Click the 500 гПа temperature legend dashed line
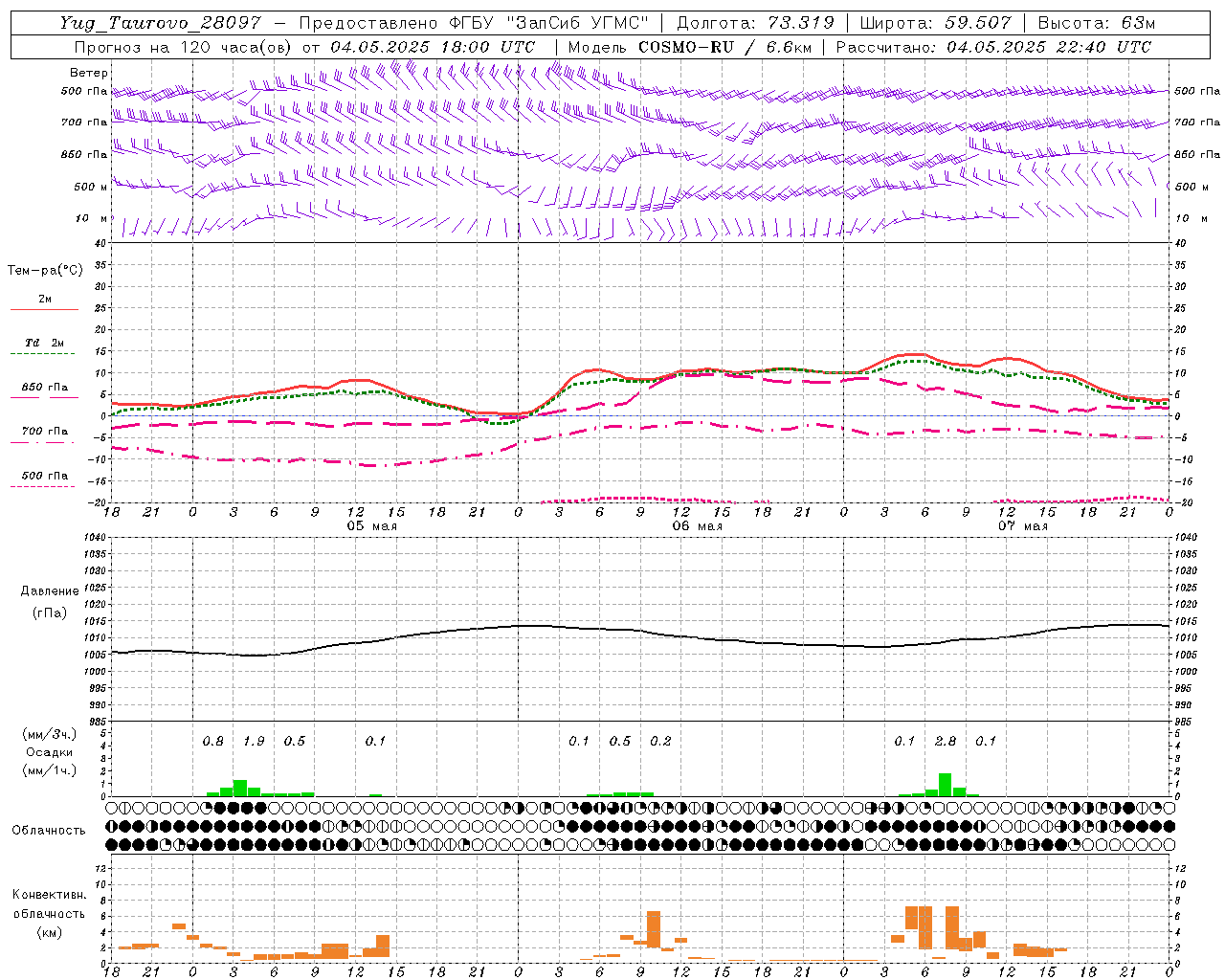 (x=43, y=487)
